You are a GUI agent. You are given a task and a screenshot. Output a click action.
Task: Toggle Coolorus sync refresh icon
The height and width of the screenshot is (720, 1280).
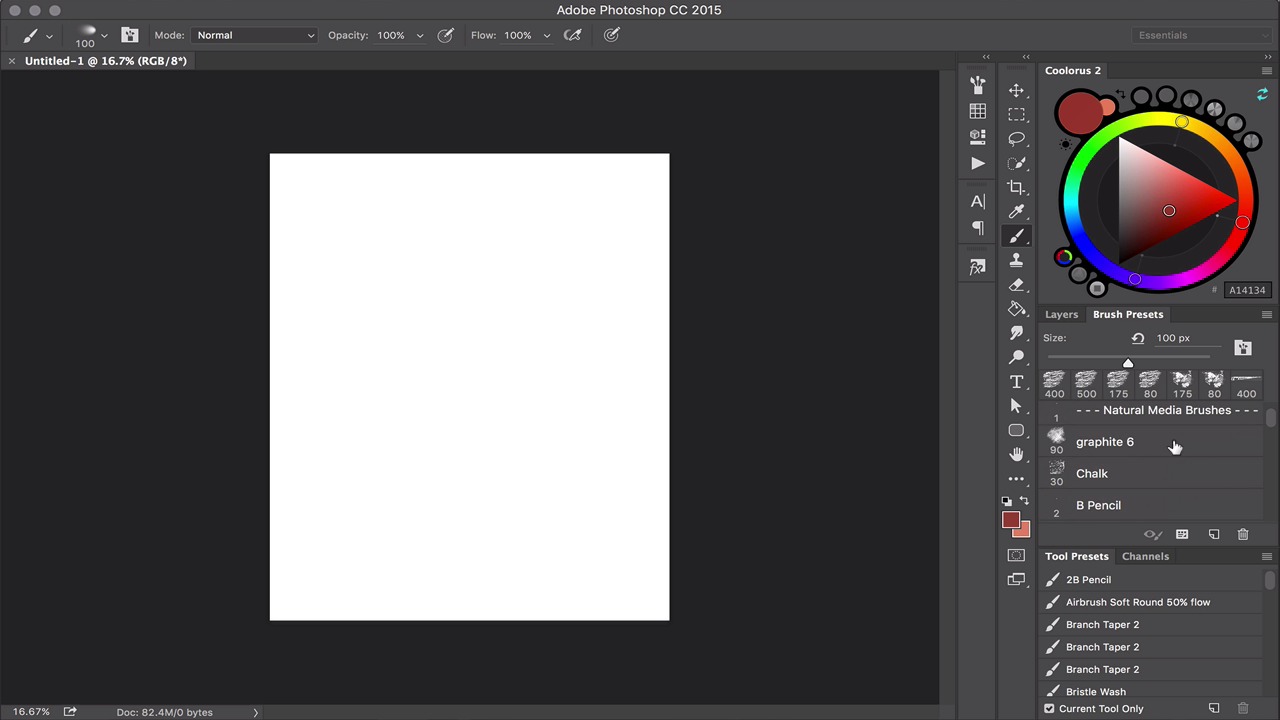pos(1262,95)
